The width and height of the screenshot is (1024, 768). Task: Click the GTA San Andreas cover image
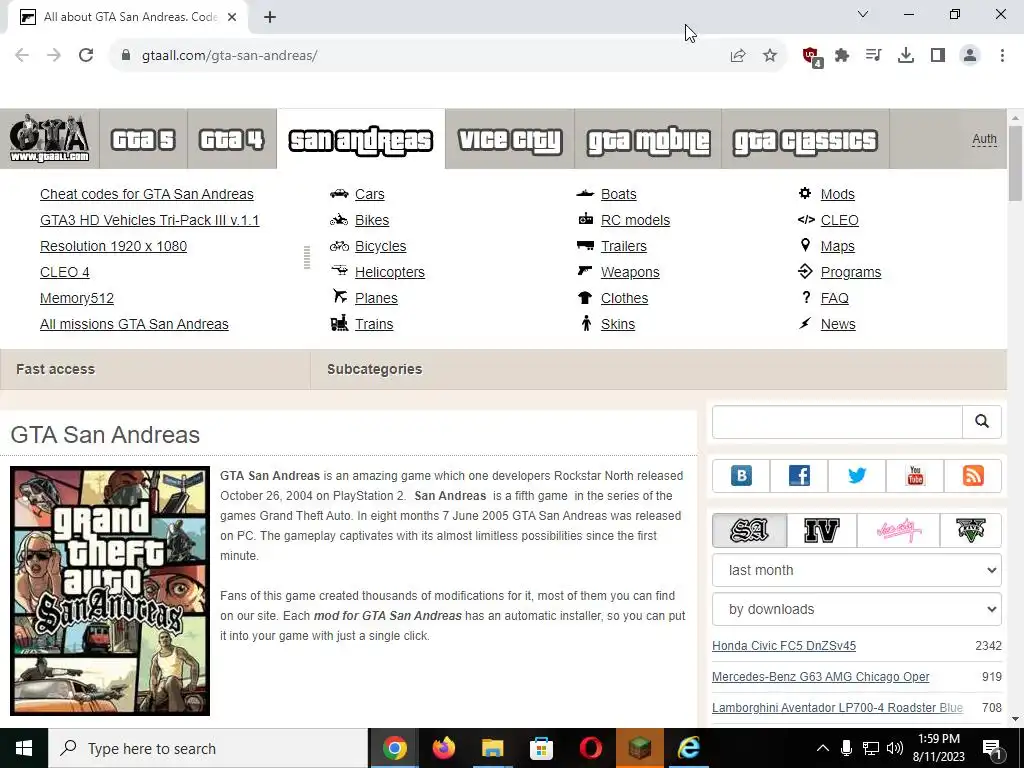(x=110, y=591)
